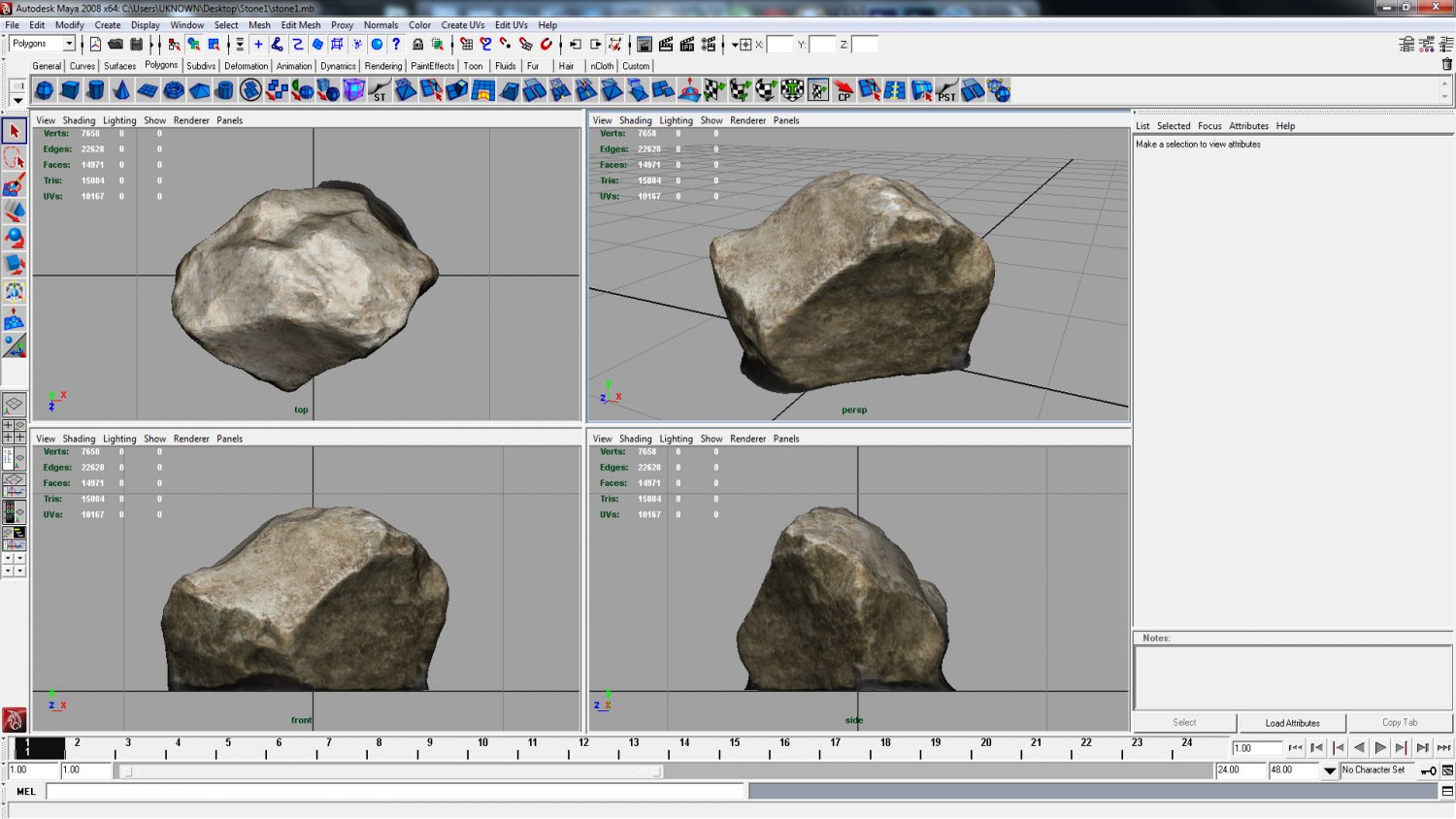Toggle snap to grids

point(467,44)
